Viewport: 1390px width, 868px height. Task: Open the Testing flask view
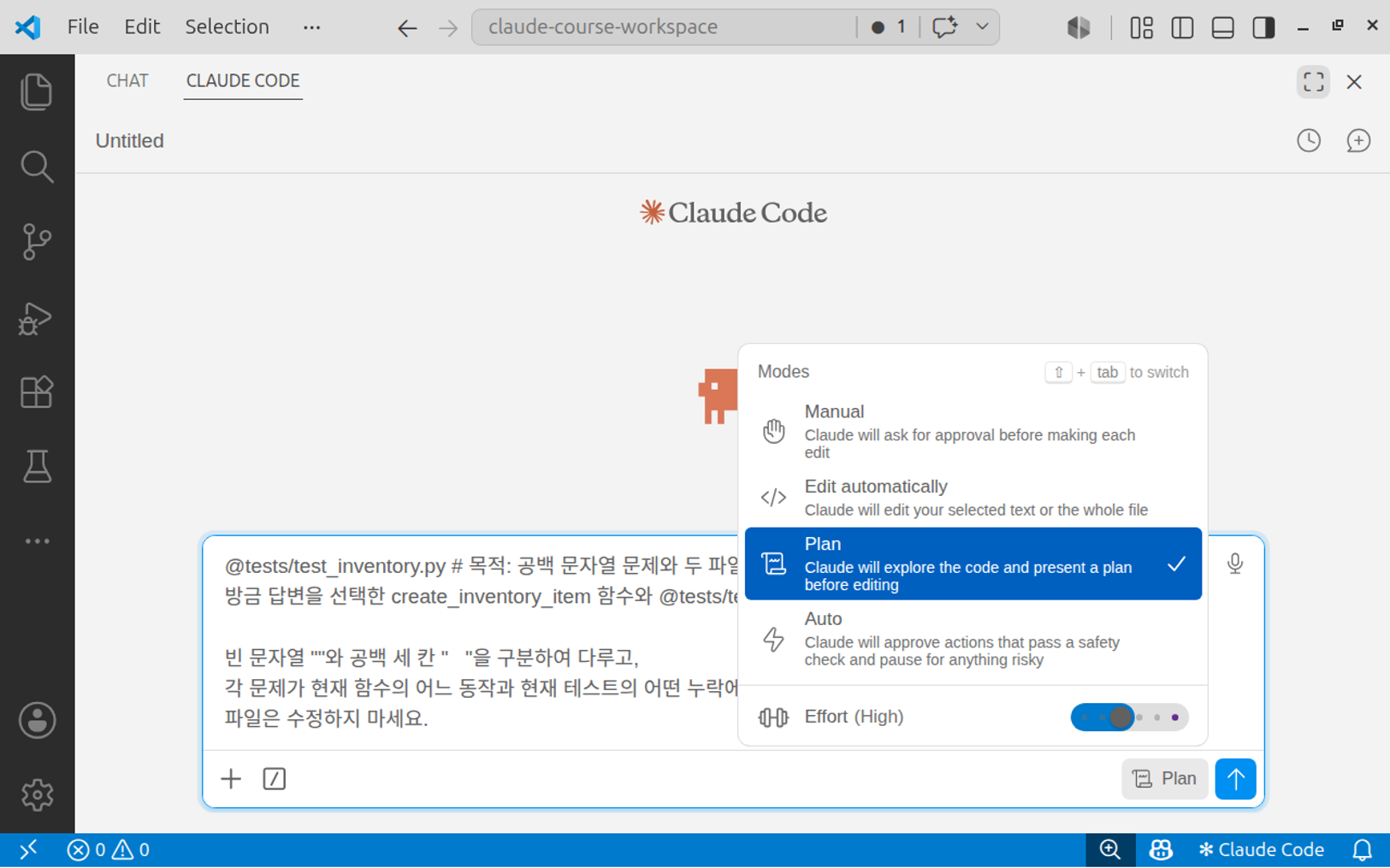click(x=37, y=467)
